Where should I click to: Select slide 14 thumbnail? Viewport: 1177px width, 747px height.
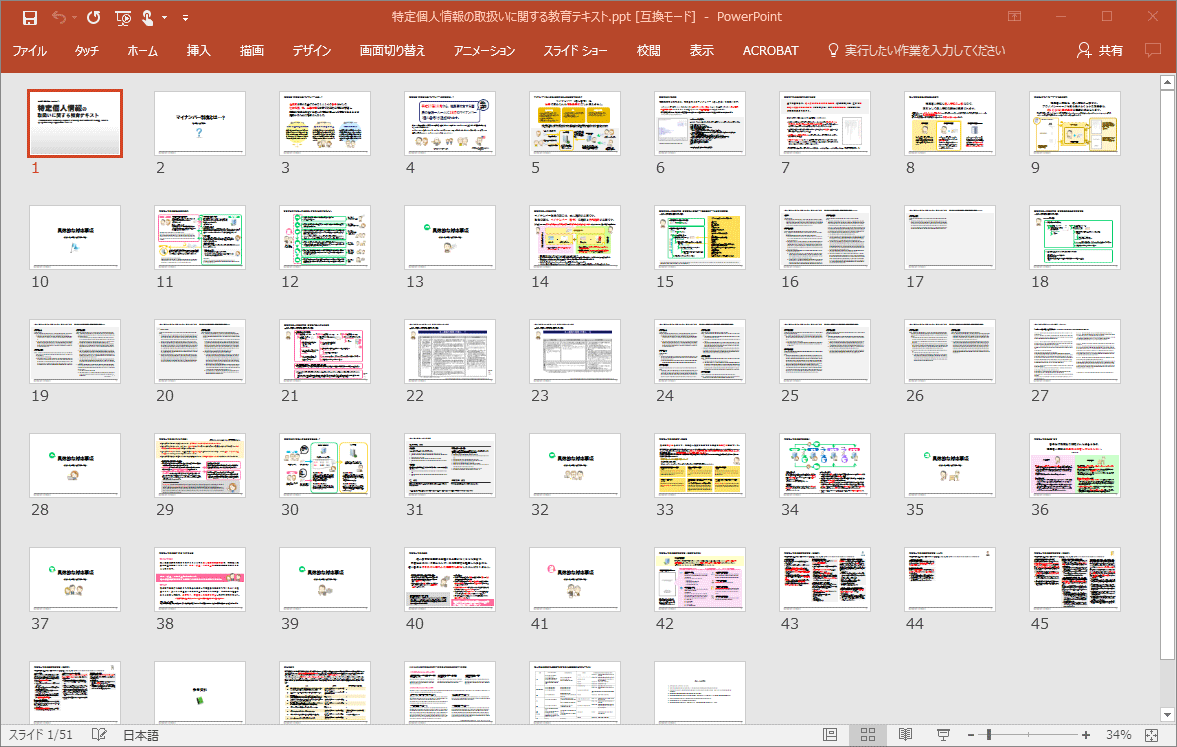pyautogui.click(x=575, y=237)
